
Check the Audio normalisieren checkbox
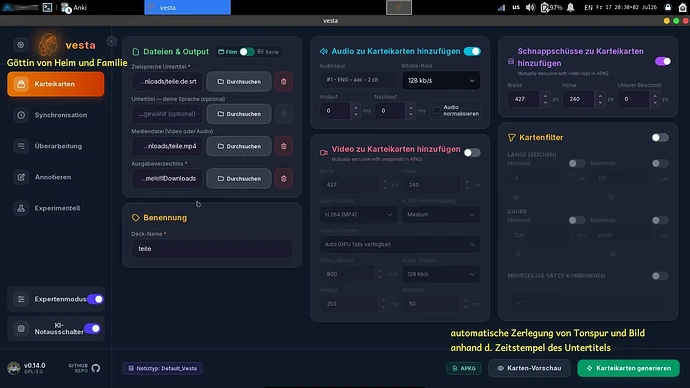[x=437, y=110]
